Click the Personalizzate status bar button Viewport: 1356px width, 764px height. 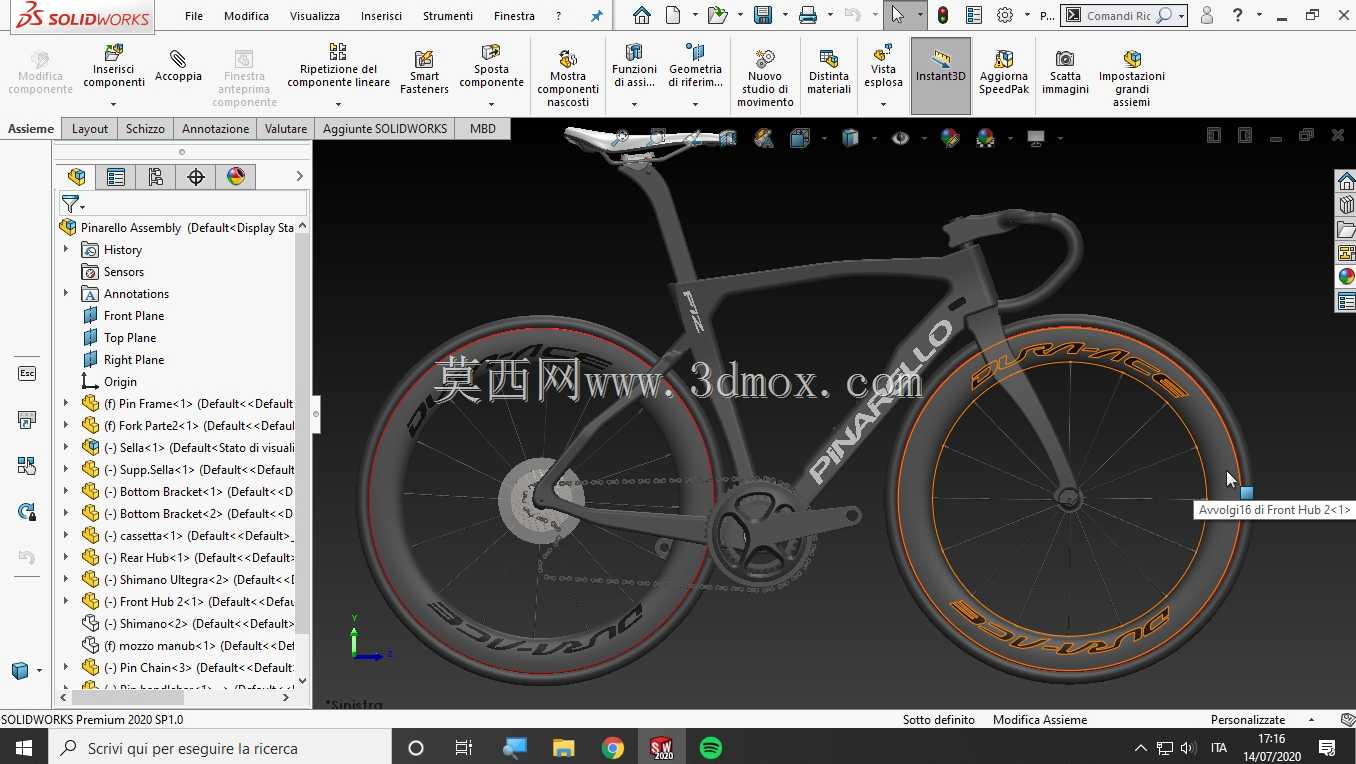(x=1248, y=719)
